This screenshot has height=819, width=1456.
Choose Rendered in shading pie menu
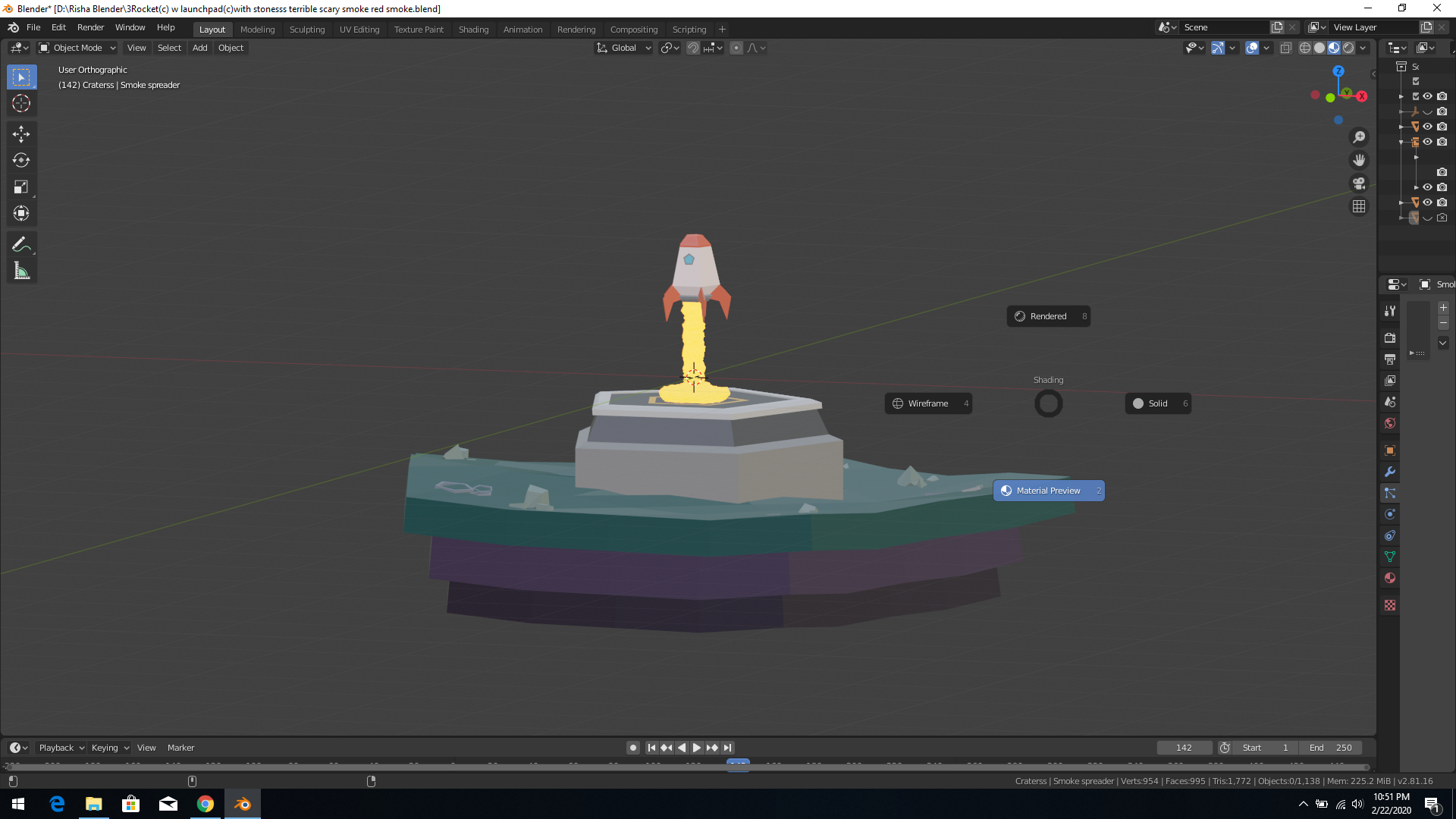pyautogui.click(x=1048, y=316)
